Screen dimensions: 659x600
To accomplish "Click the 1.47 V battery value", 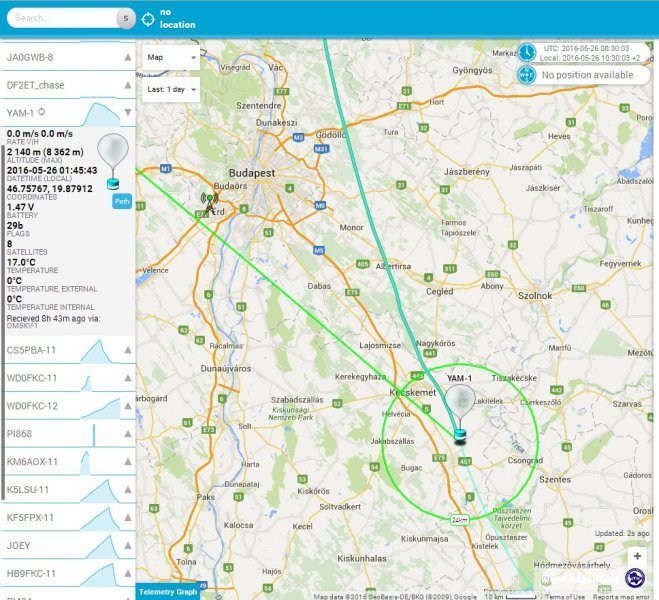I will pos(20,207).
